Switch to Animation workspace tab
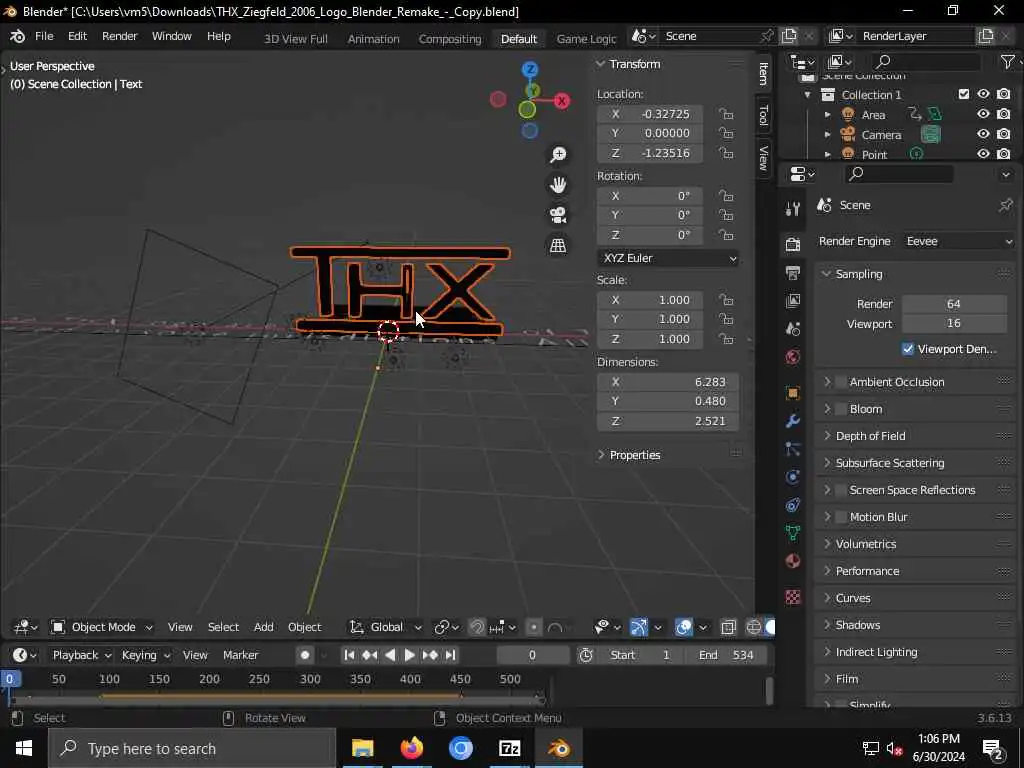Screen dimensions: 1024x768 [x=373, y=39]
